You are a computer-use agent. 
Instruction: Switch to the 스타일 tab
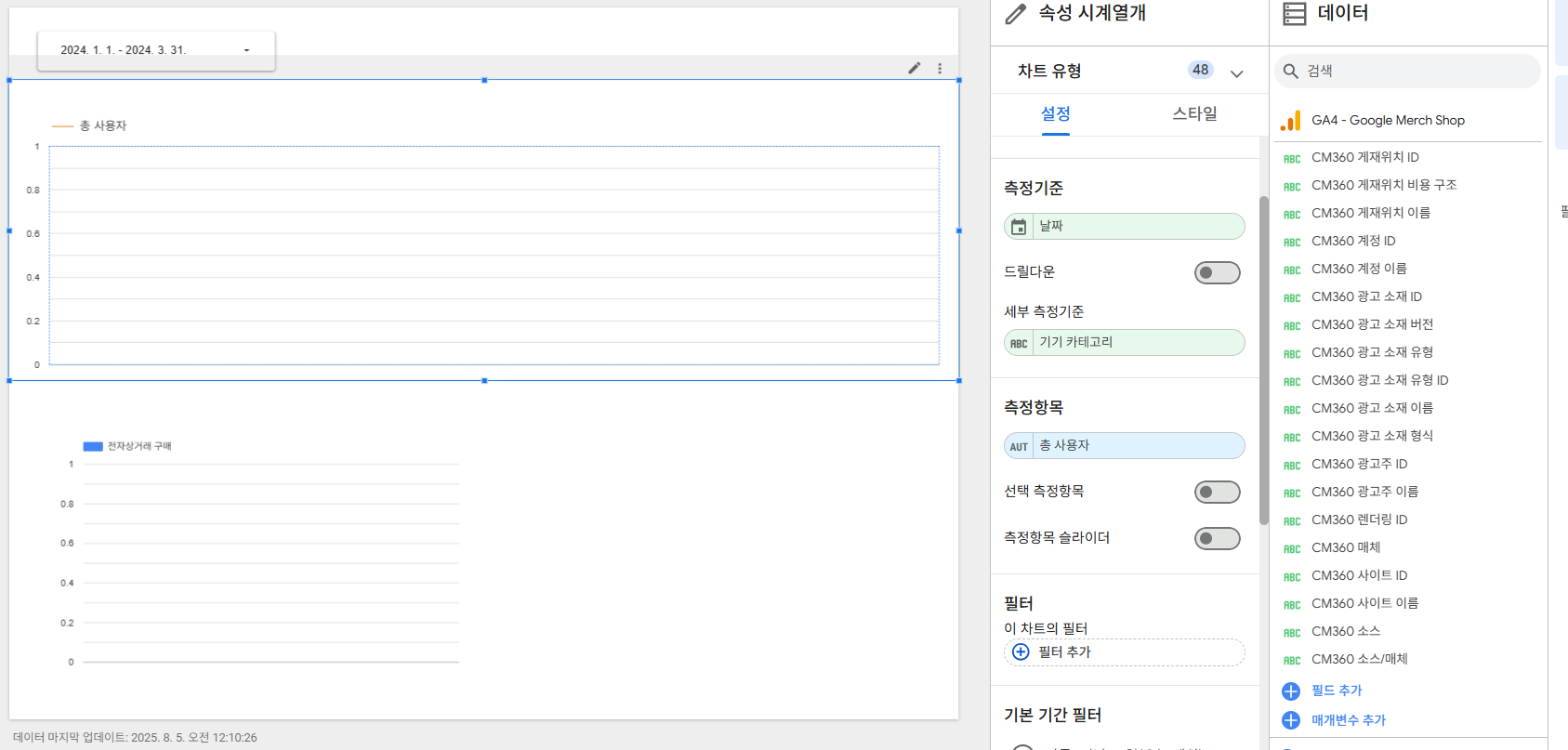[1194, 113]
